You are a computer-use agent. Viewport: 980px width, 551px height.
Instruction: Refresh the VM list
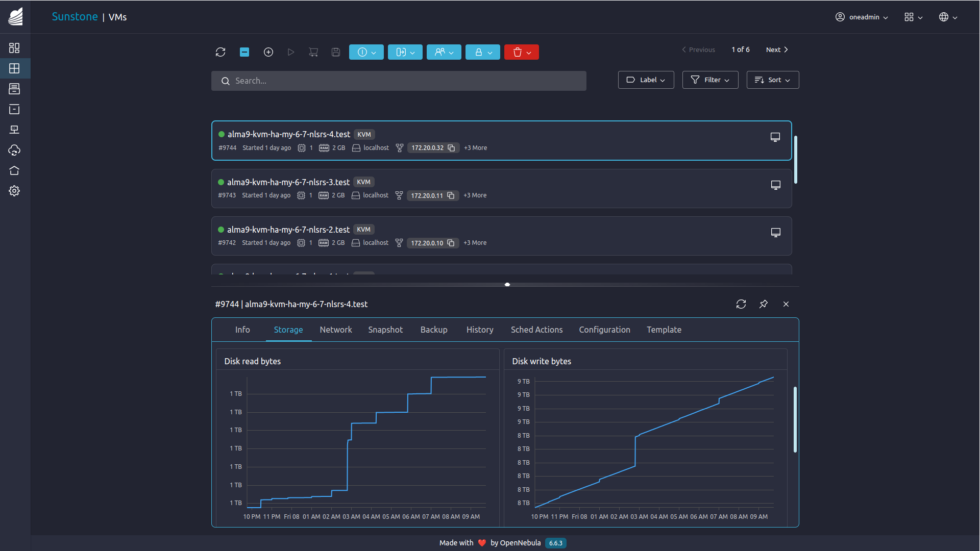(x=220, y=52)
